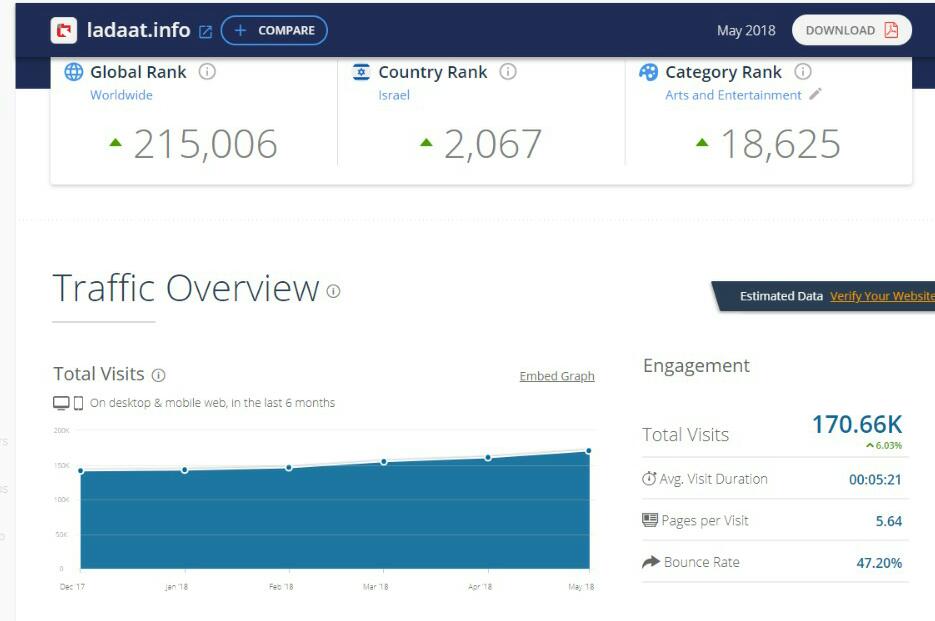
Task: Open the Arts and Entertainment category link
Action: [x=733, y=95]
